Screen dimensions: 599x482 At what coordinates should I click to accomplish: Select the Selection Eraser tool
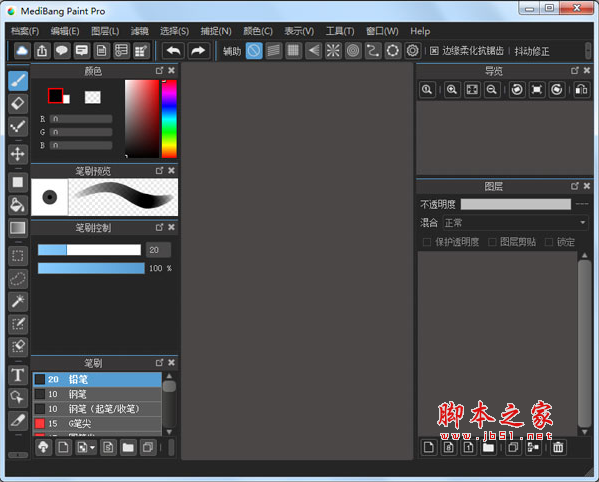(x=18, y=347)
